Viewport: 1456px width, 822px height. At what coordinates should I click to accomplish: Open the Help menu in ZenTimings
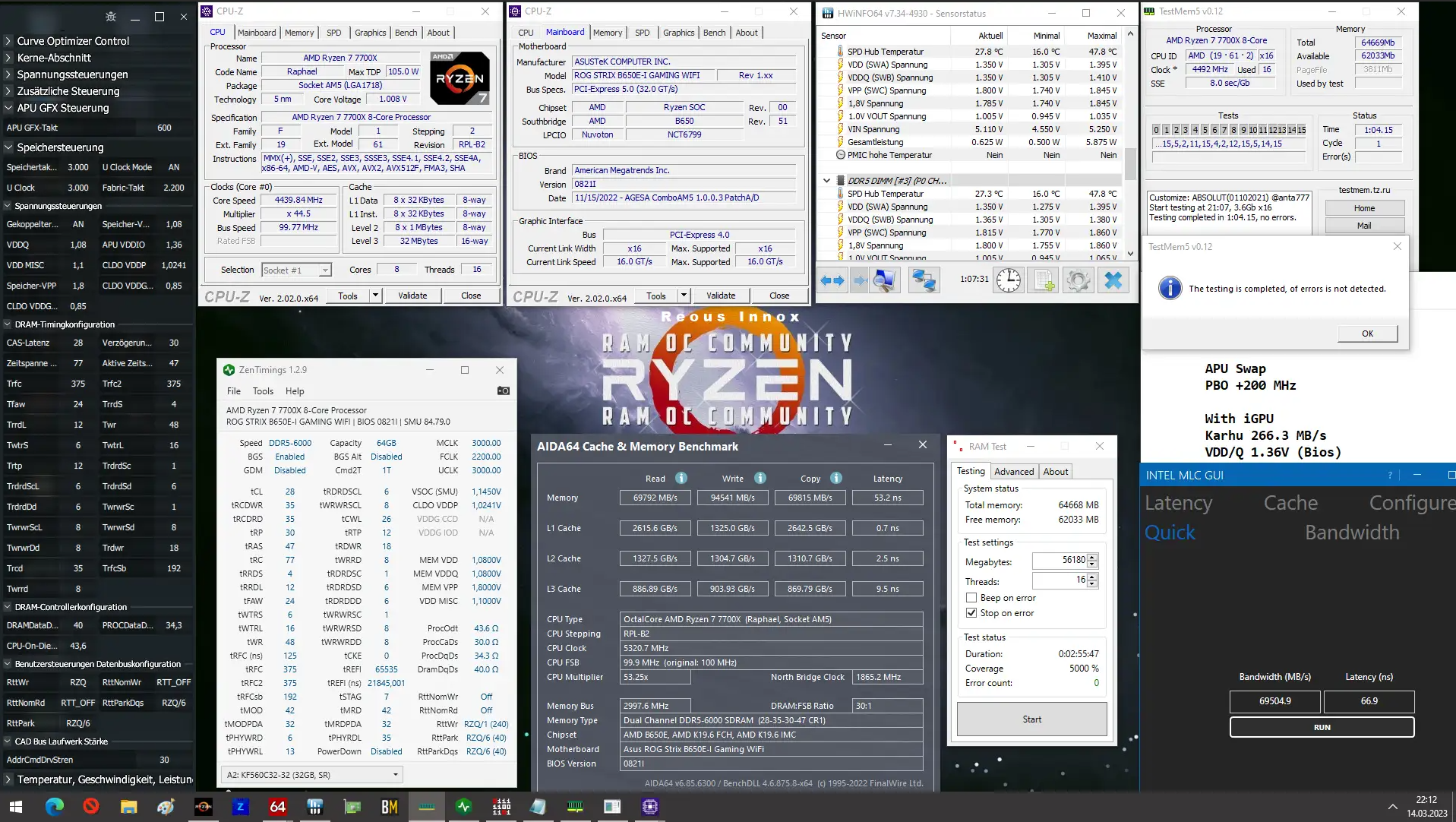[295, 391]
